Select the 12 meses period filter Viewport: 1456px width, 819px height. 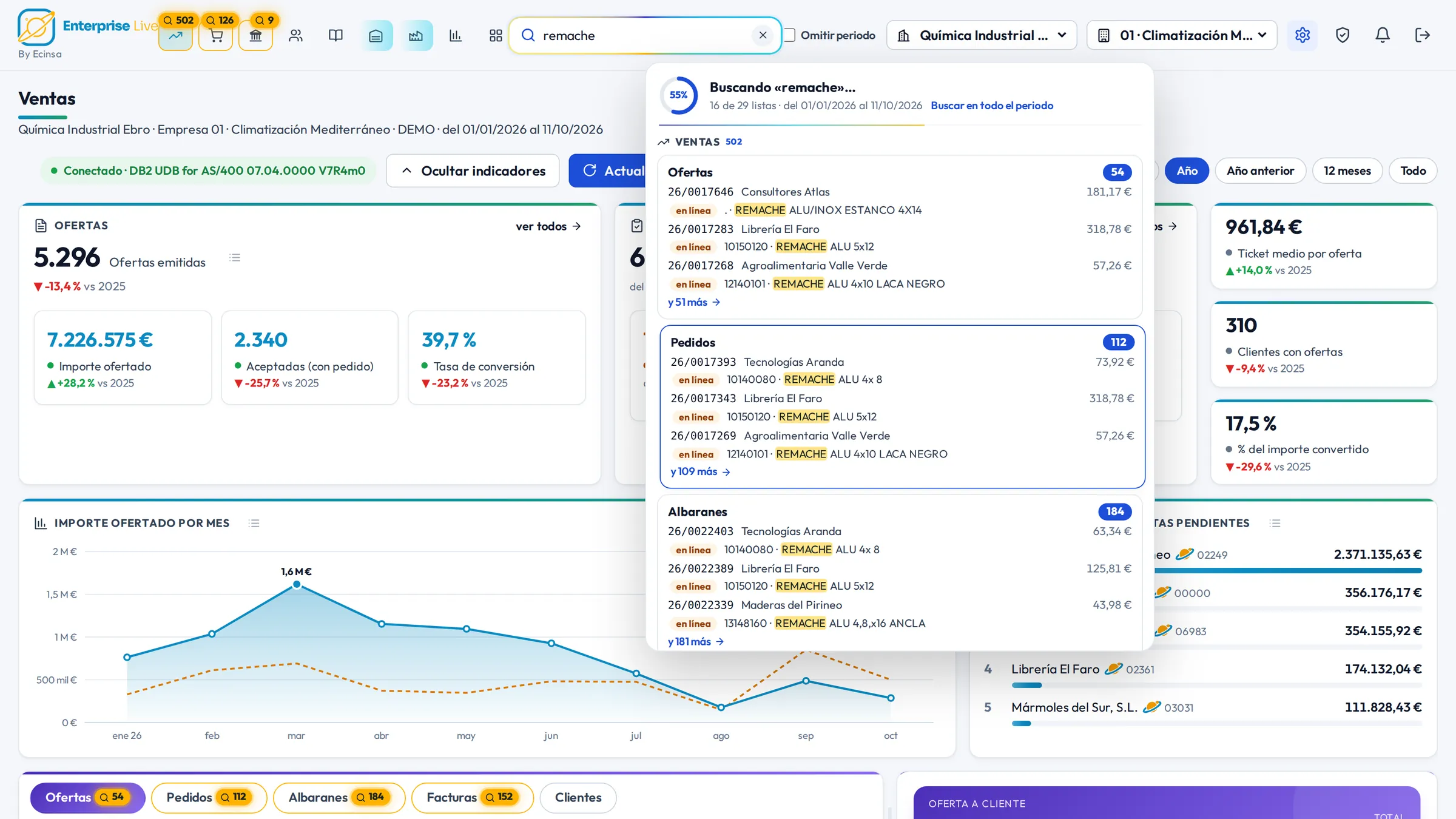tap(1347, 170)
